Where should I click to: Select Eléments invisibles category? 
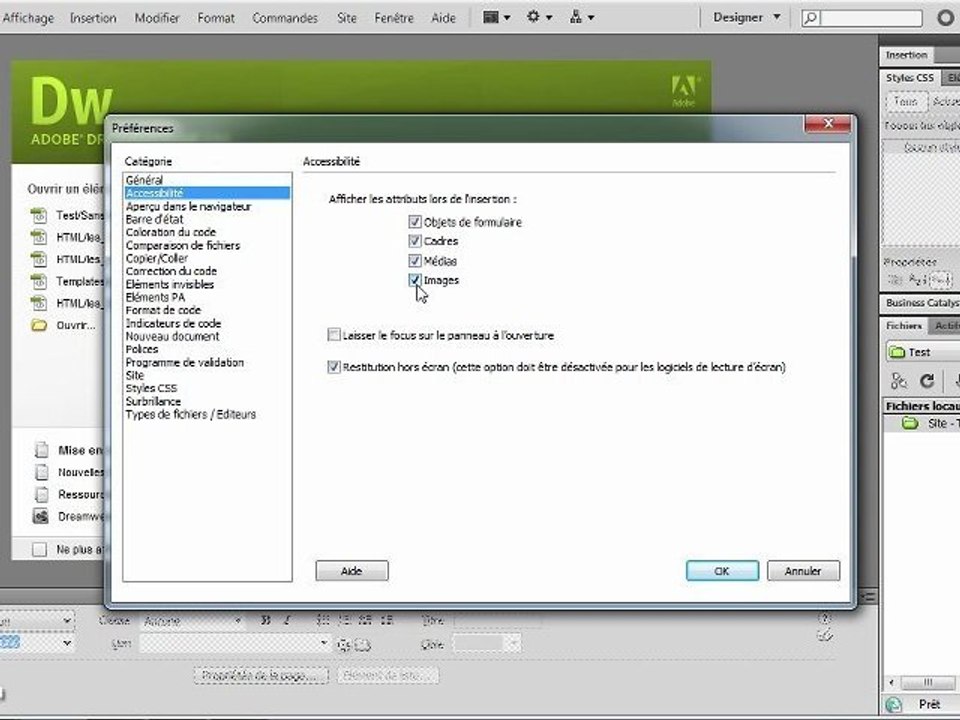[206, 284]
